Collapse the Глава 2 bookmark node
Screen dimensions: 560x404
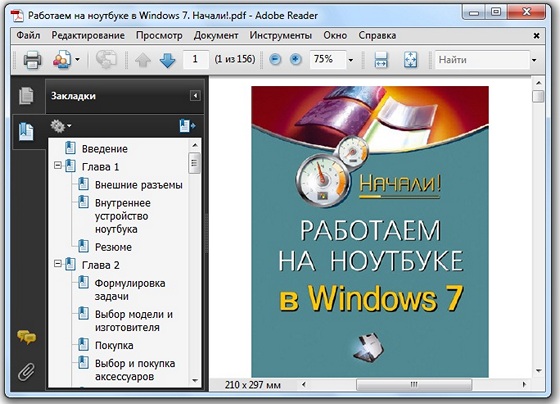[x=58, y=264]
